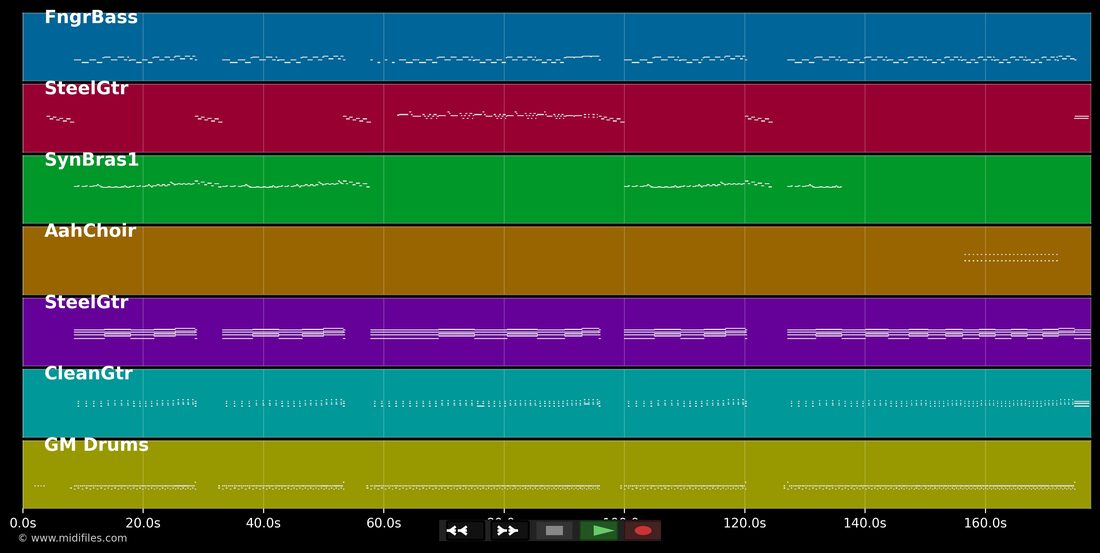Click the fast-forward button
Image resolution: width=1100 pixels, height=553 pixels.
[x=508, y=531]
